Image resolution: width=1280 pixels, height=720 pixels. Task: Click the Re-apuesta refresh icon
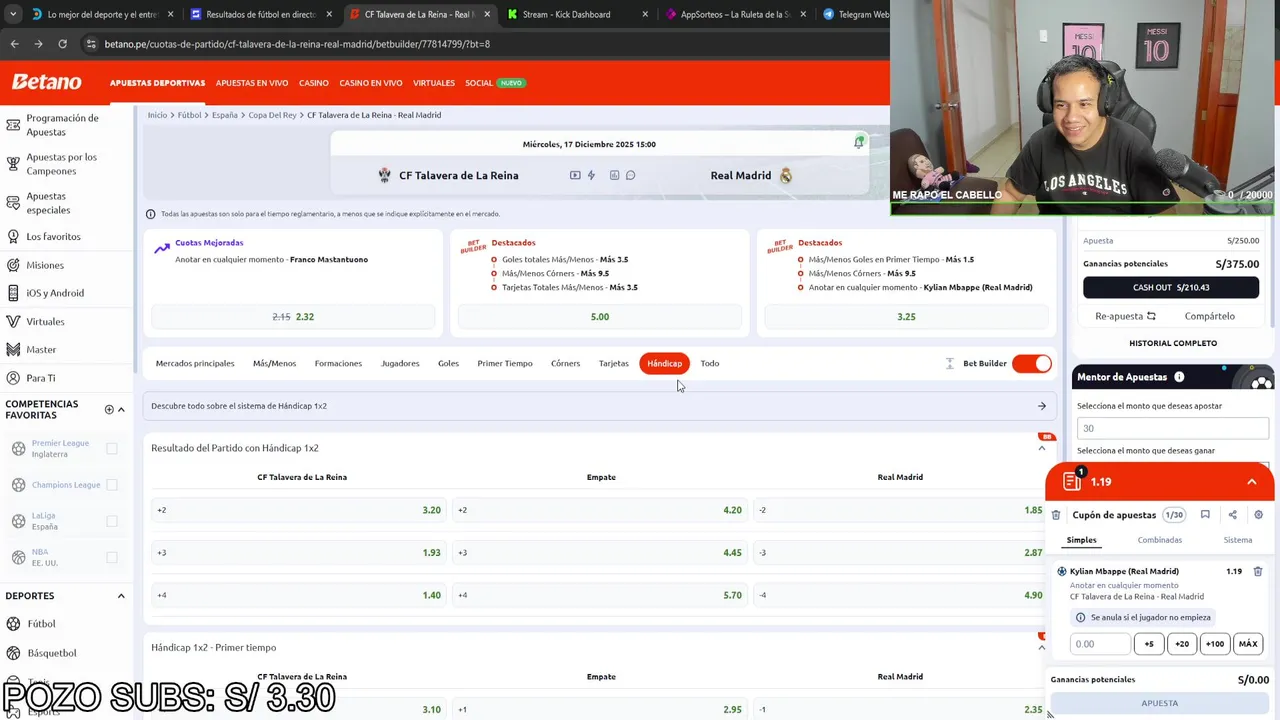click(1151, 316)
